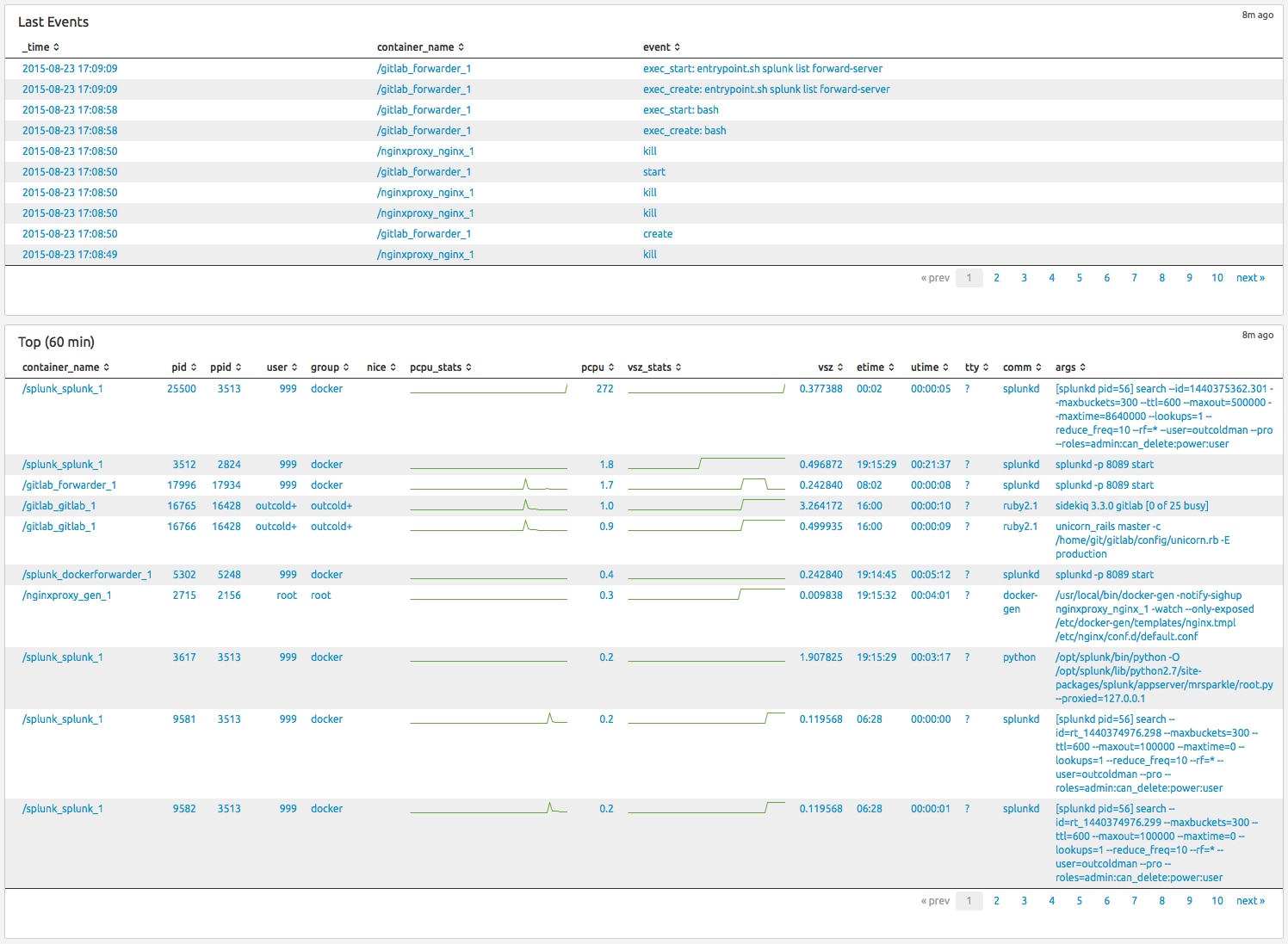Viewport: 1288px width, 944px height.
Task: Select the /nginxproxy_gen_1 container row
Action: (66, 595)
